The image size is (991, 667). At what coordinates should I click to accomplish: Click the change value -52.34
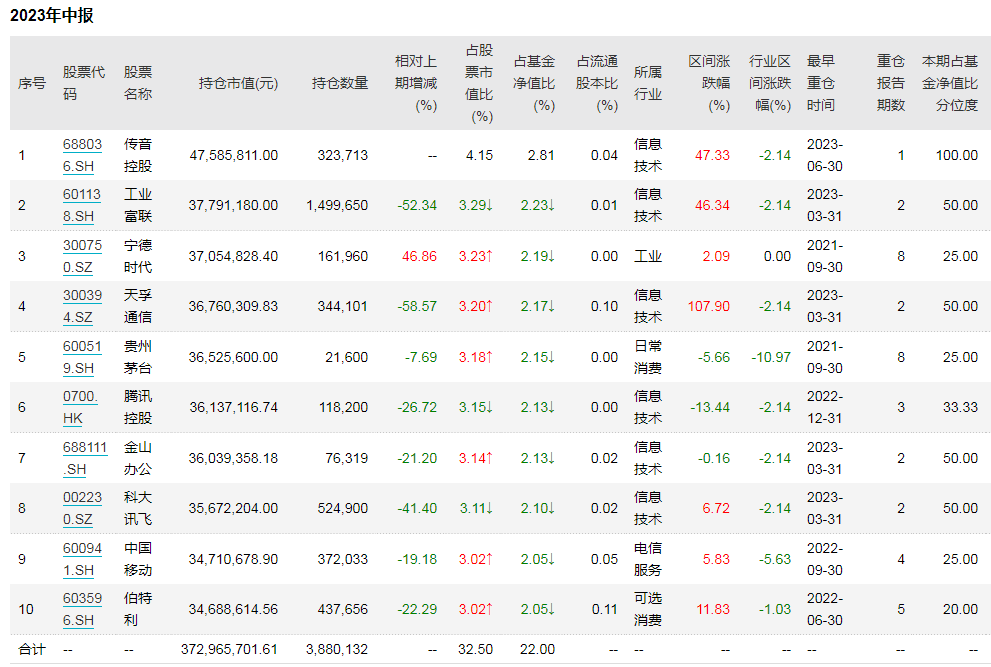point(417,205)
